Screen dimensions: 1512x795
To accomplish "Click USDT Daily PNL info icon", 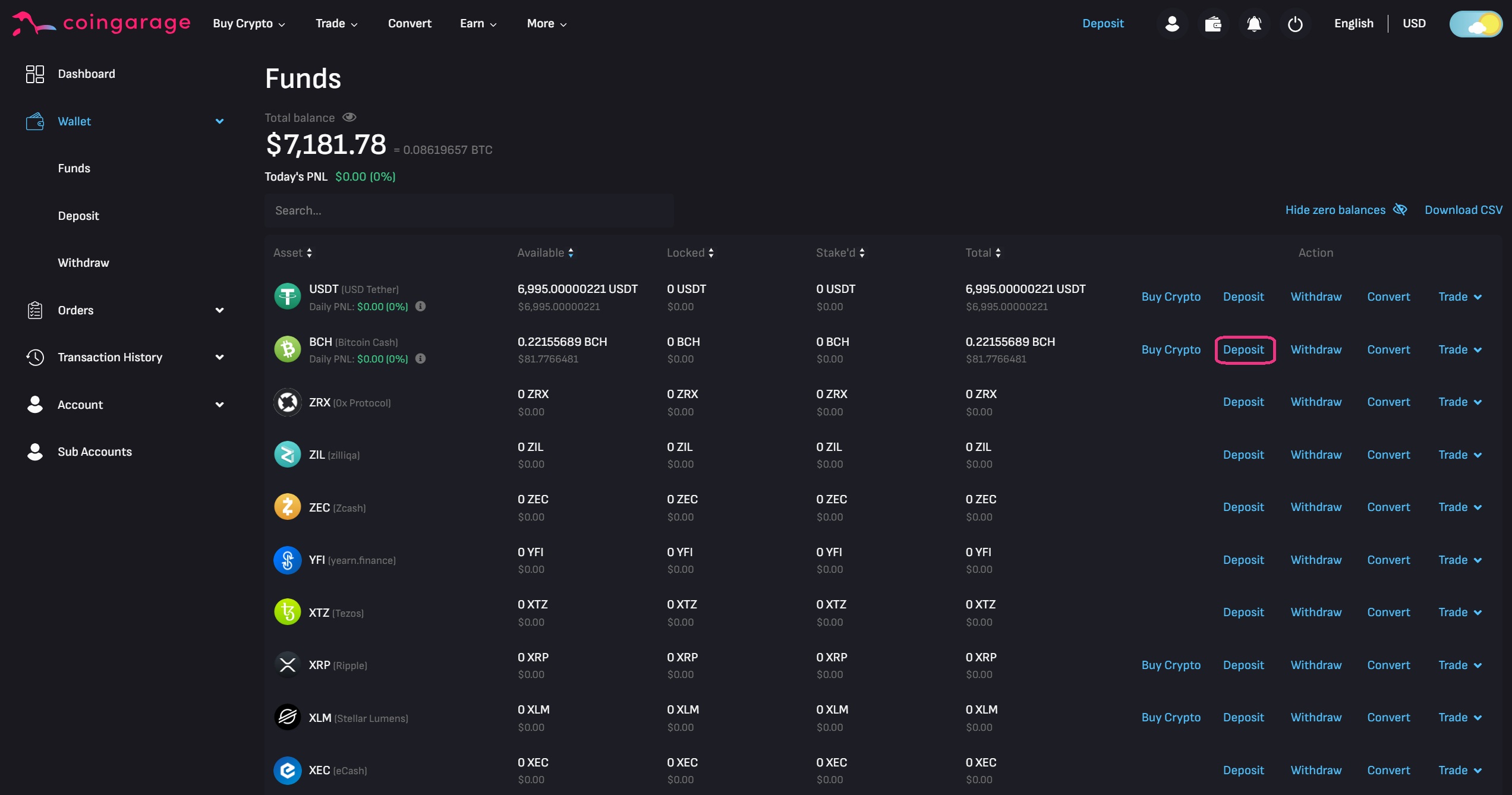I will (x=420, y=307).
